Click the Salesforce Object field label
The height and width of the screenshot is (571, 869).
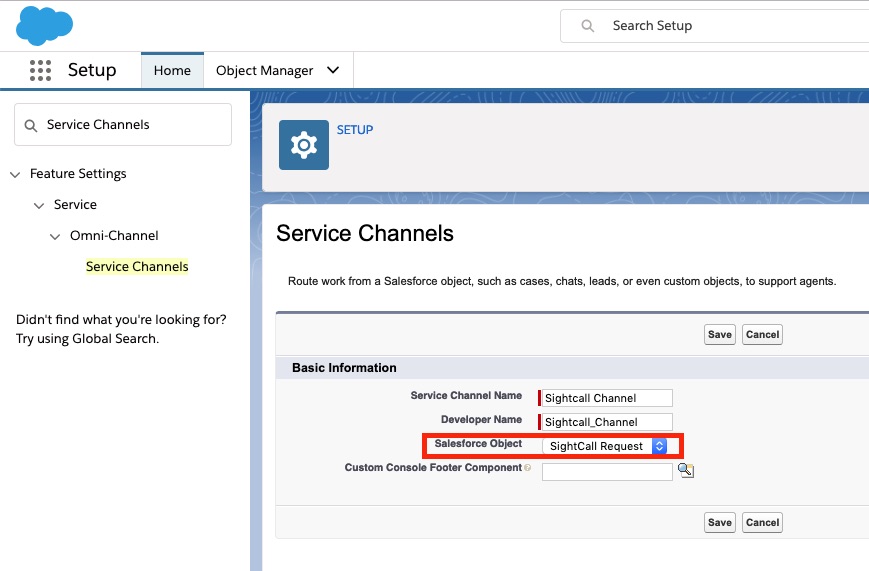pyautogui.click(x=478, y=443)
